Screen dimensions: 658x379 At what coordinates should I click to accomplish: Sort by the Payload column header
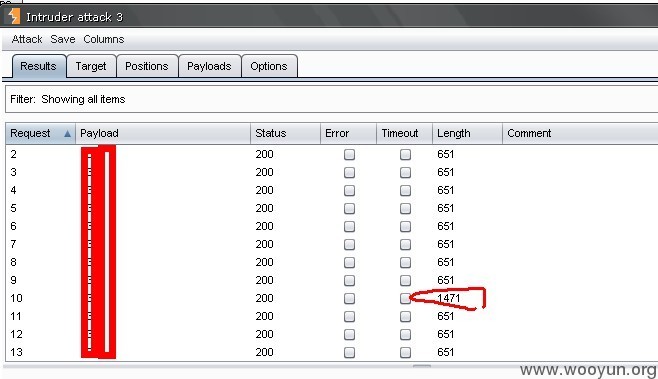[163, 133]
